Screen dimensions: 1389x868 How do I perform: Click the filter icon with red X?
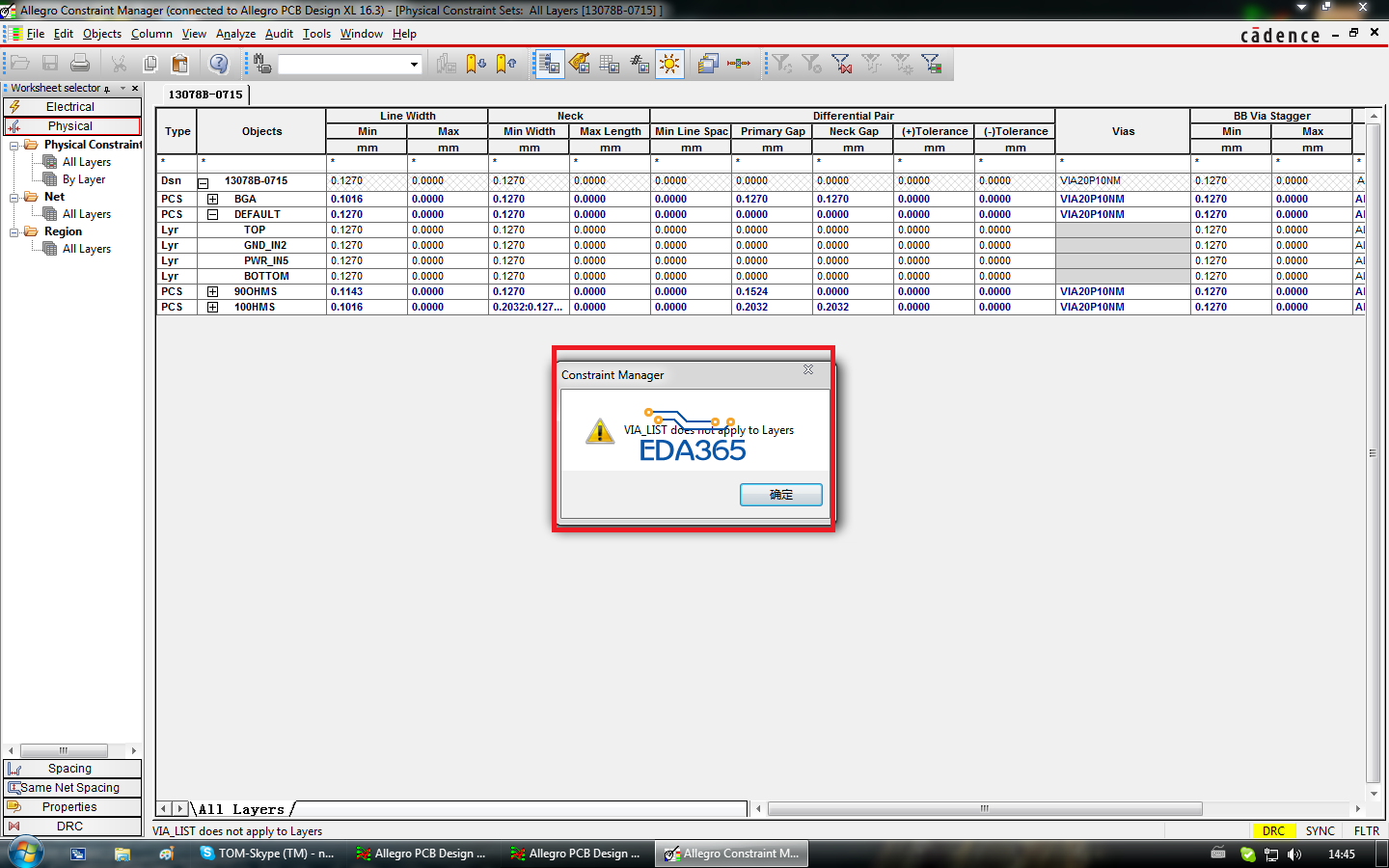click(x=842, y=64)
